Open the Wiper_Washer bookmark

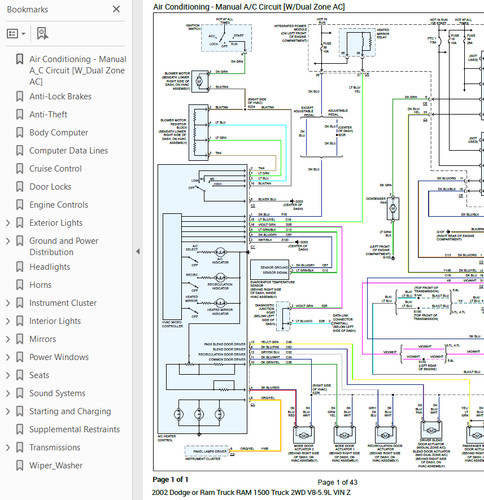pos(56,465)
